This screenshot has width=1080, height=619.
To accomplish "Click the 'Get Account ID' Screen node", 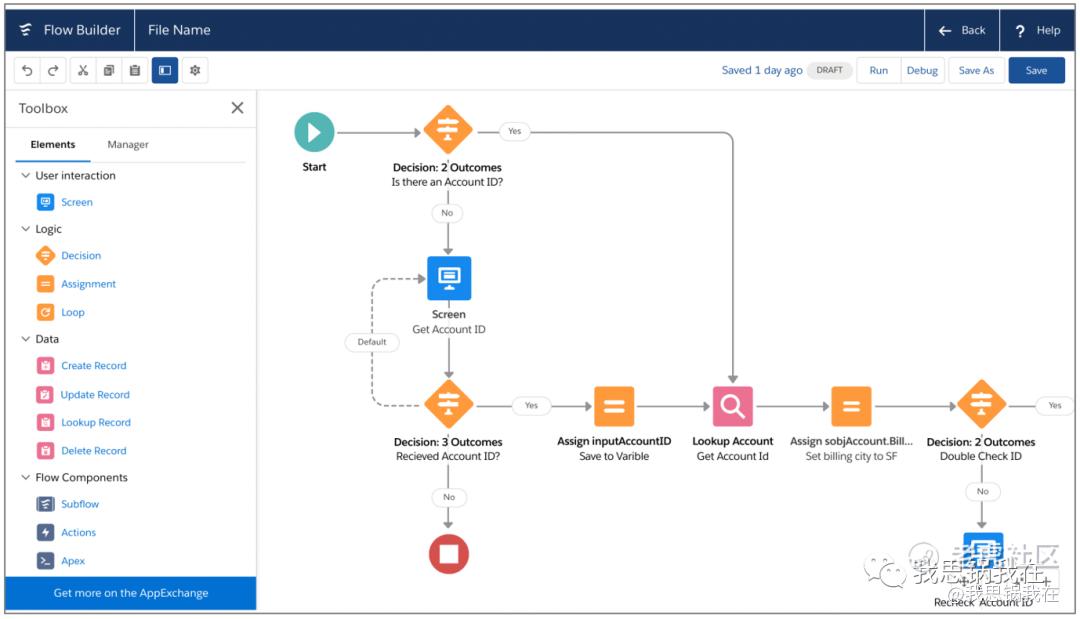I will coord(449,278).
